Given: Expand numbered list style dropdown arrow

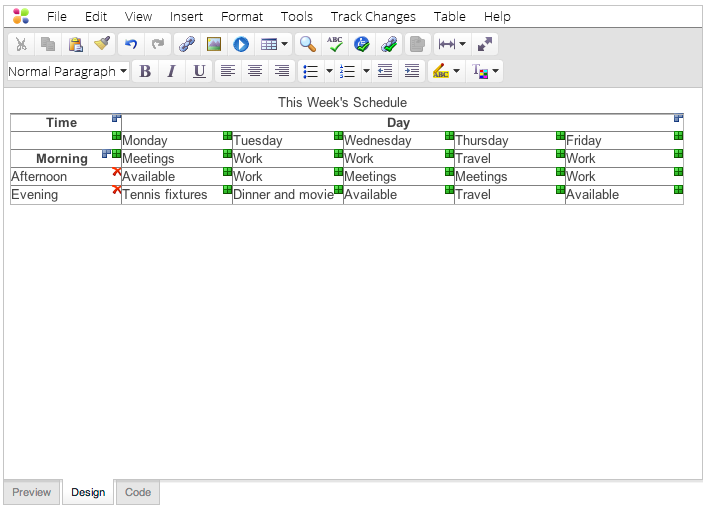Looking at the screenshot, I should tap(366, 72).
